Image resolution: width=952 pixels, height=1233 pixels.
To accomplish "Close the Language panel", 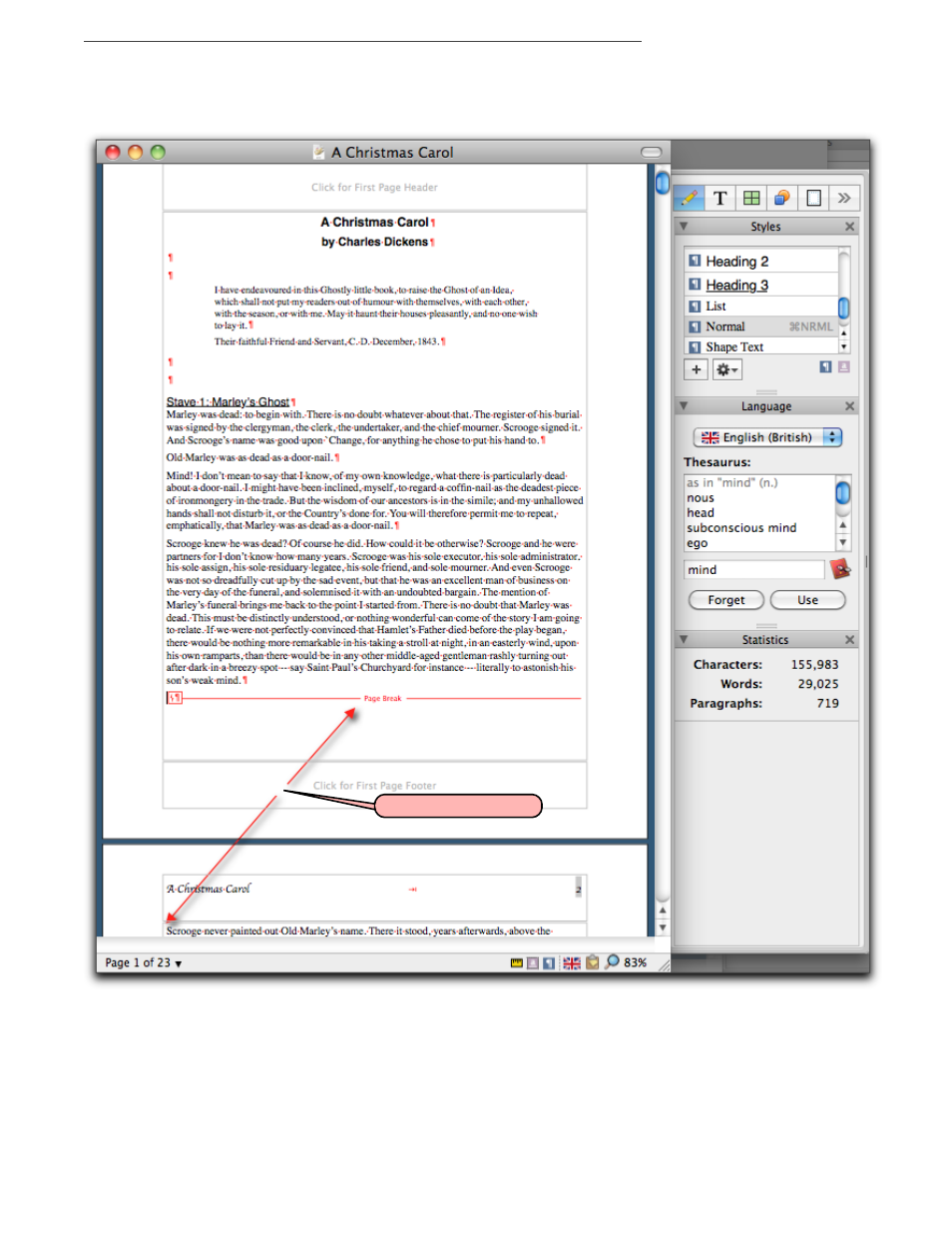I will point(850,406).
